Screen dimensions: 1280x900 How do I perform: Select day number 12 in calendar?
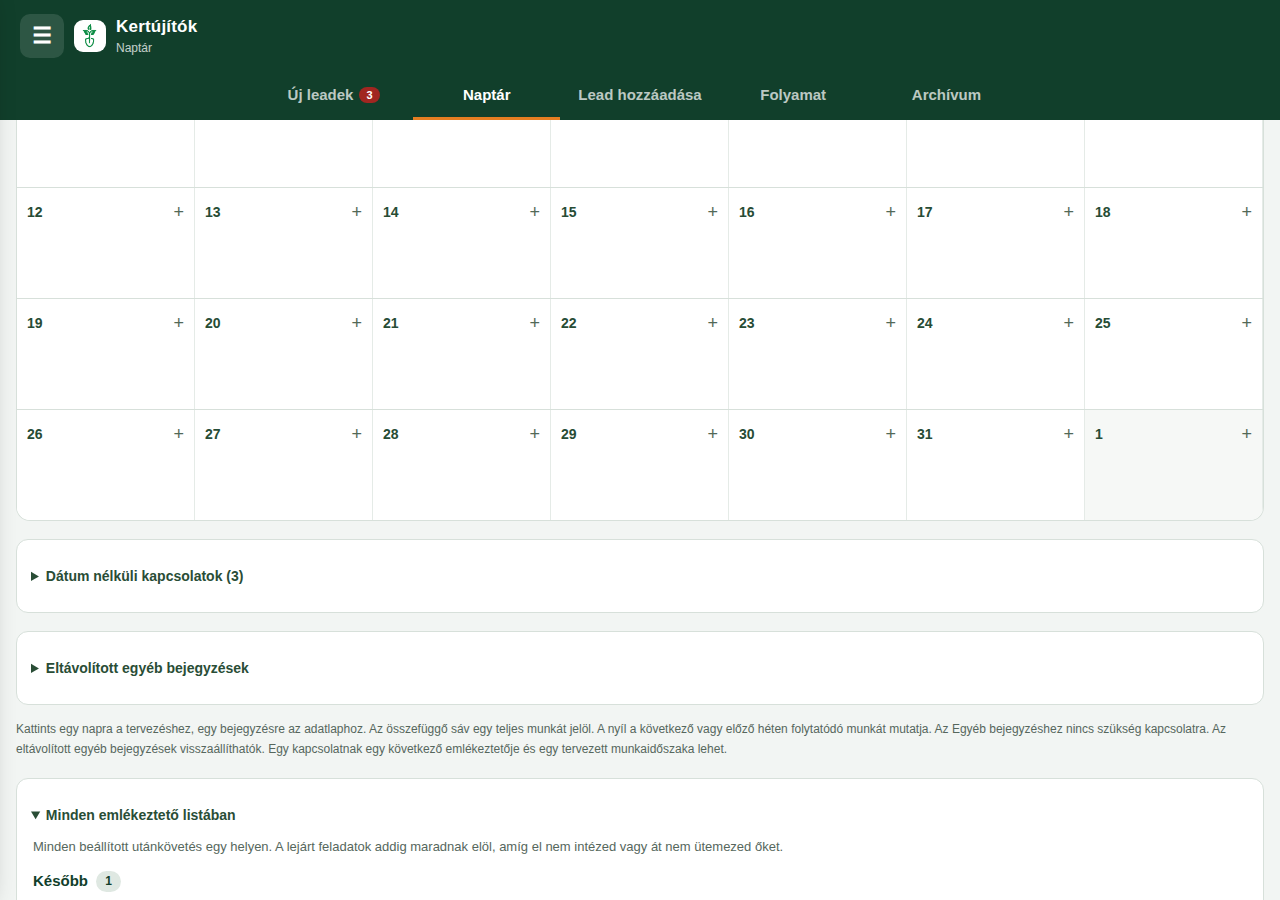(x=35, y=212)
